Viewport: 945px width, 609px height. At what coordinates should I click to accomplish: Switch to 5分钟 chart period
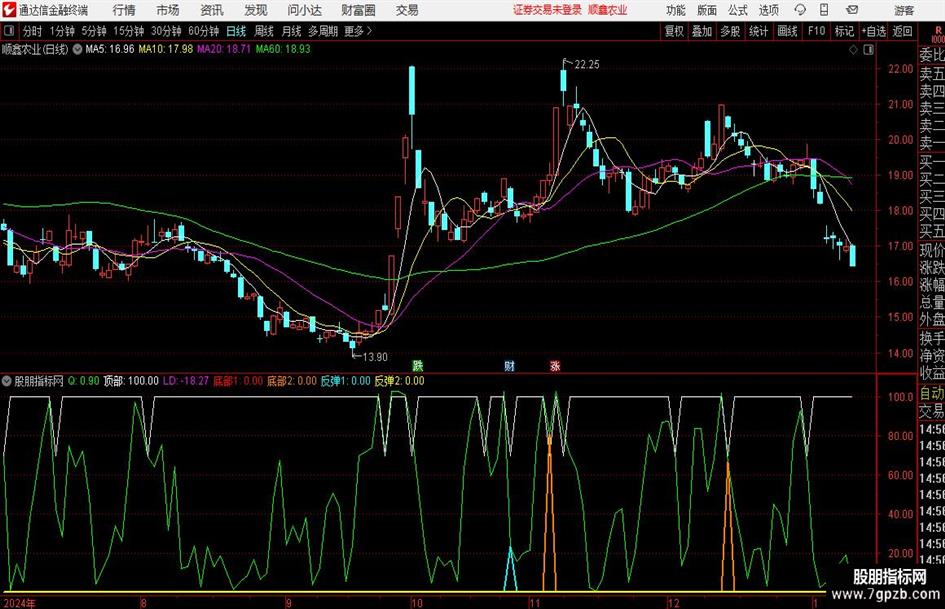coord(93,31)
